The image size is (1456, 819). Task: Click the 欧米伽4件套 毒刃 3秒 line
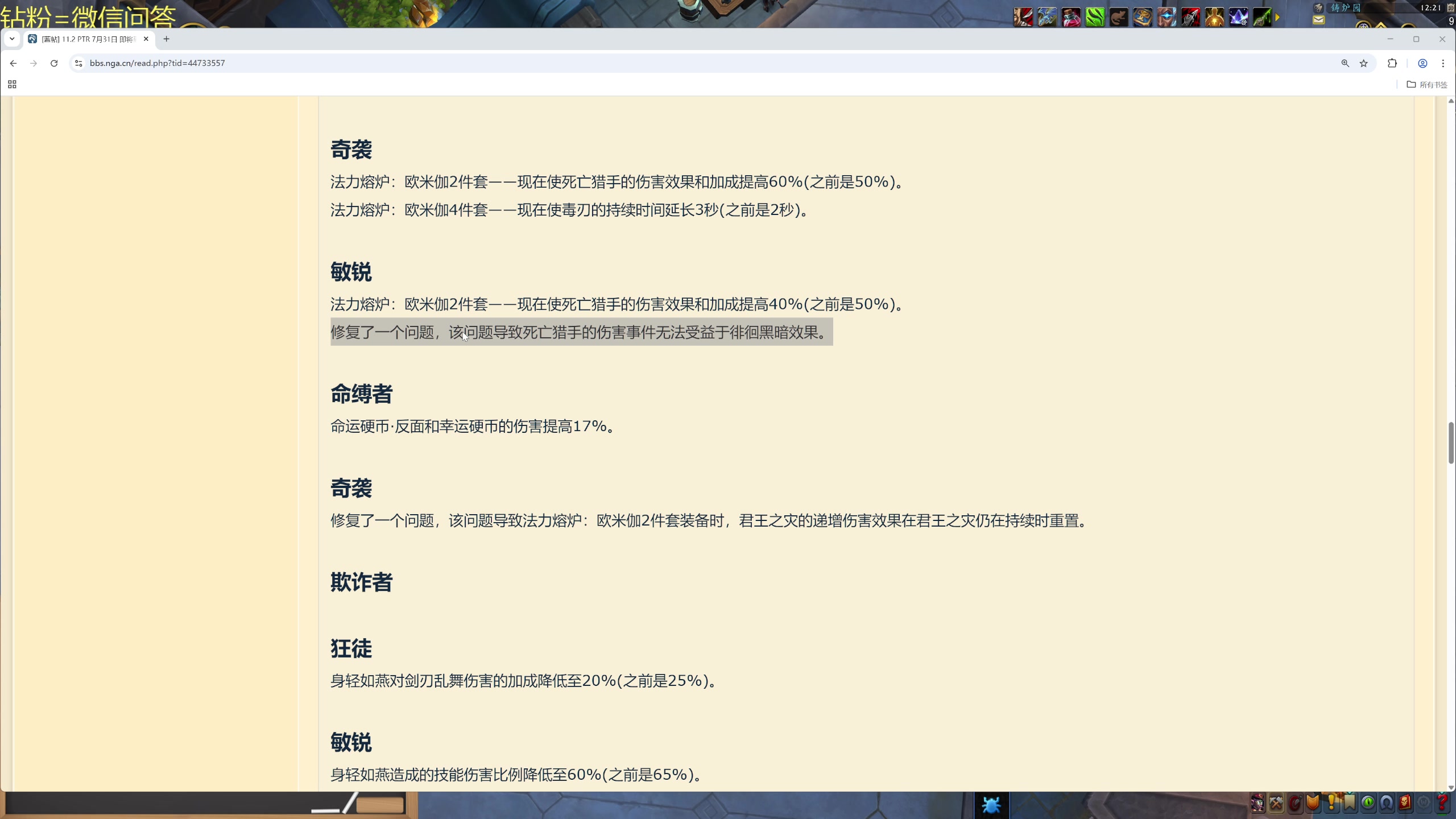point(569,210)
